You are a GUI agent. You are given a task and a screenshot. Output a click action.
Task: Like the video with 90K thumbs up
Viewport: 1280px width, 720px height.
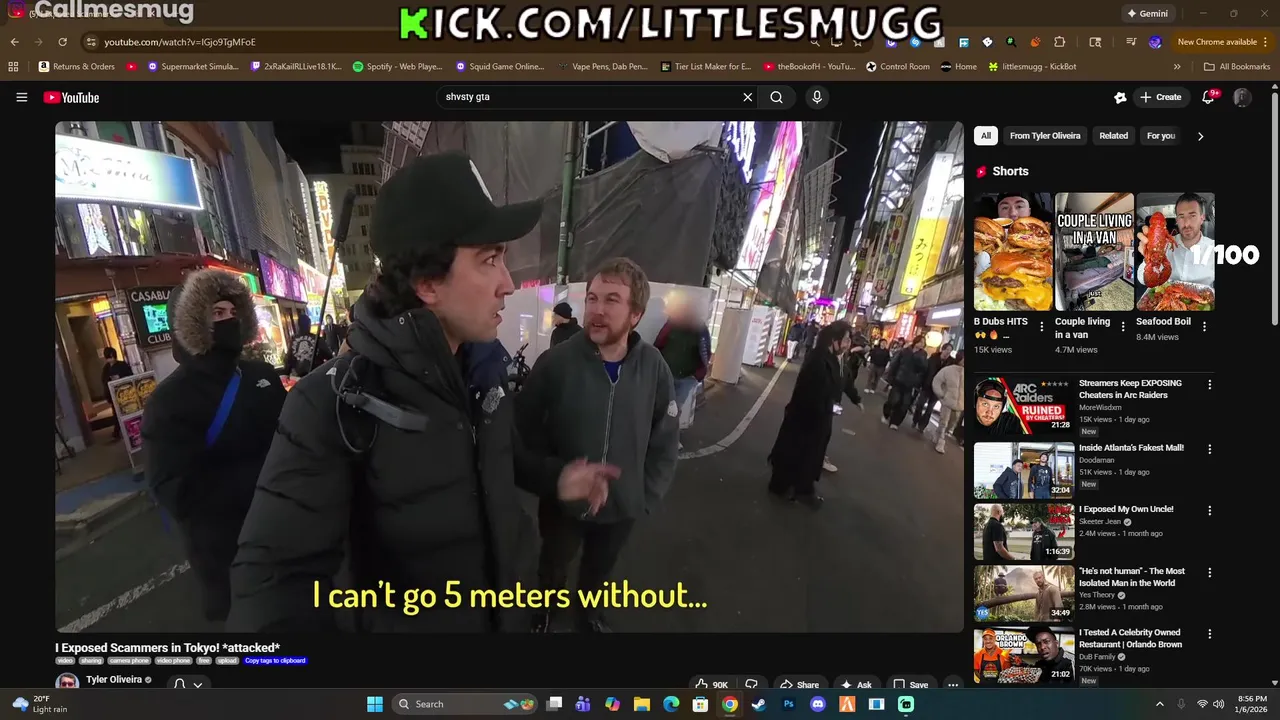click(x=712, y=684)
